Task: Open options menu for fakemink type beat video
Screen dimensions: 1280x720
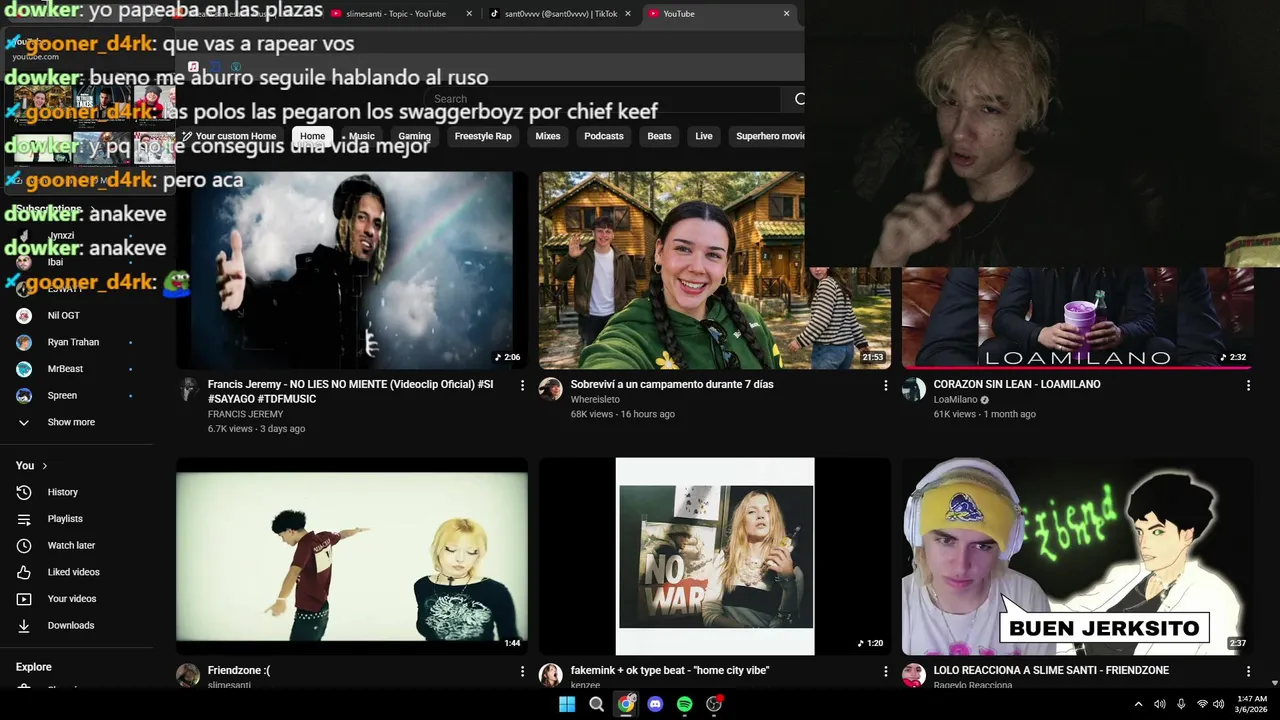Action: tap(885, 671)
